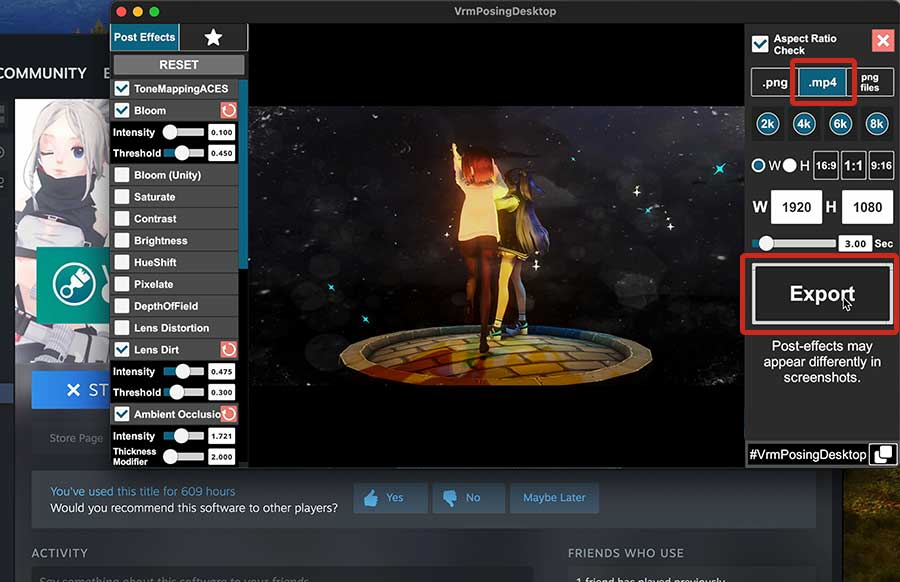Select the 8k resolution preset

point(876,124)
